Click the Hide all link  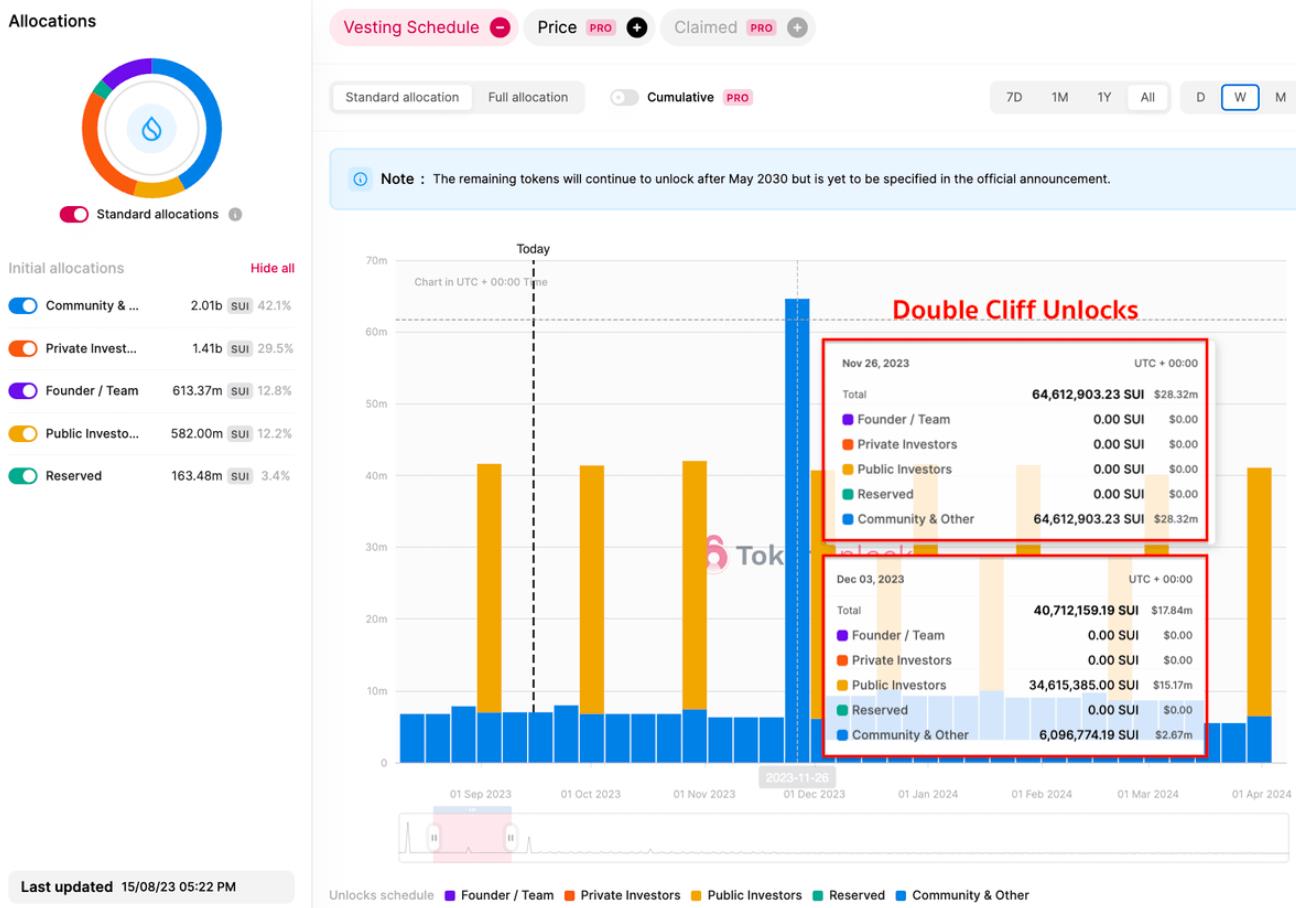[x=272, y=268]
